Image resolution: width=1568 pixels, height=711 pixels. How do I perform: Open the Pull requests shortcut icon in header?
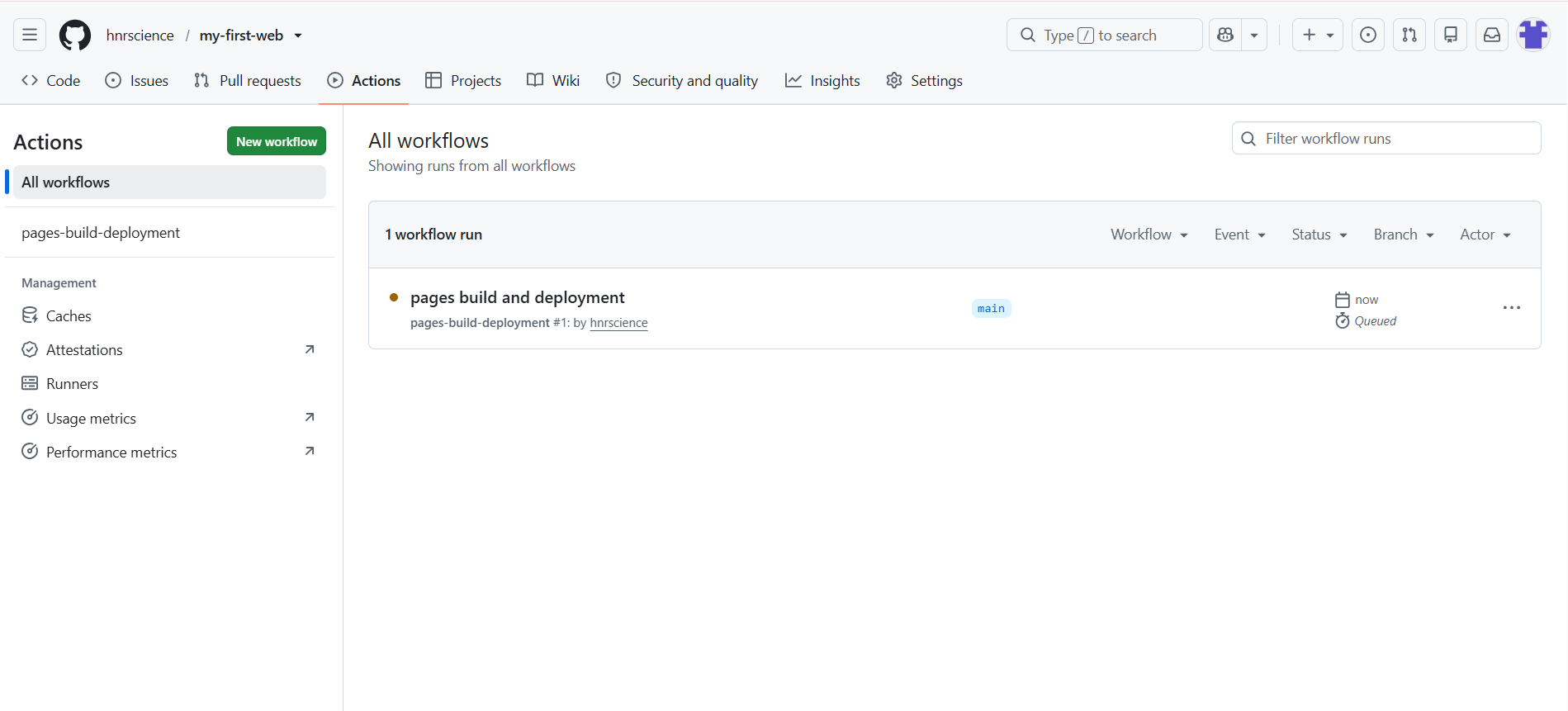(1409, 35)
